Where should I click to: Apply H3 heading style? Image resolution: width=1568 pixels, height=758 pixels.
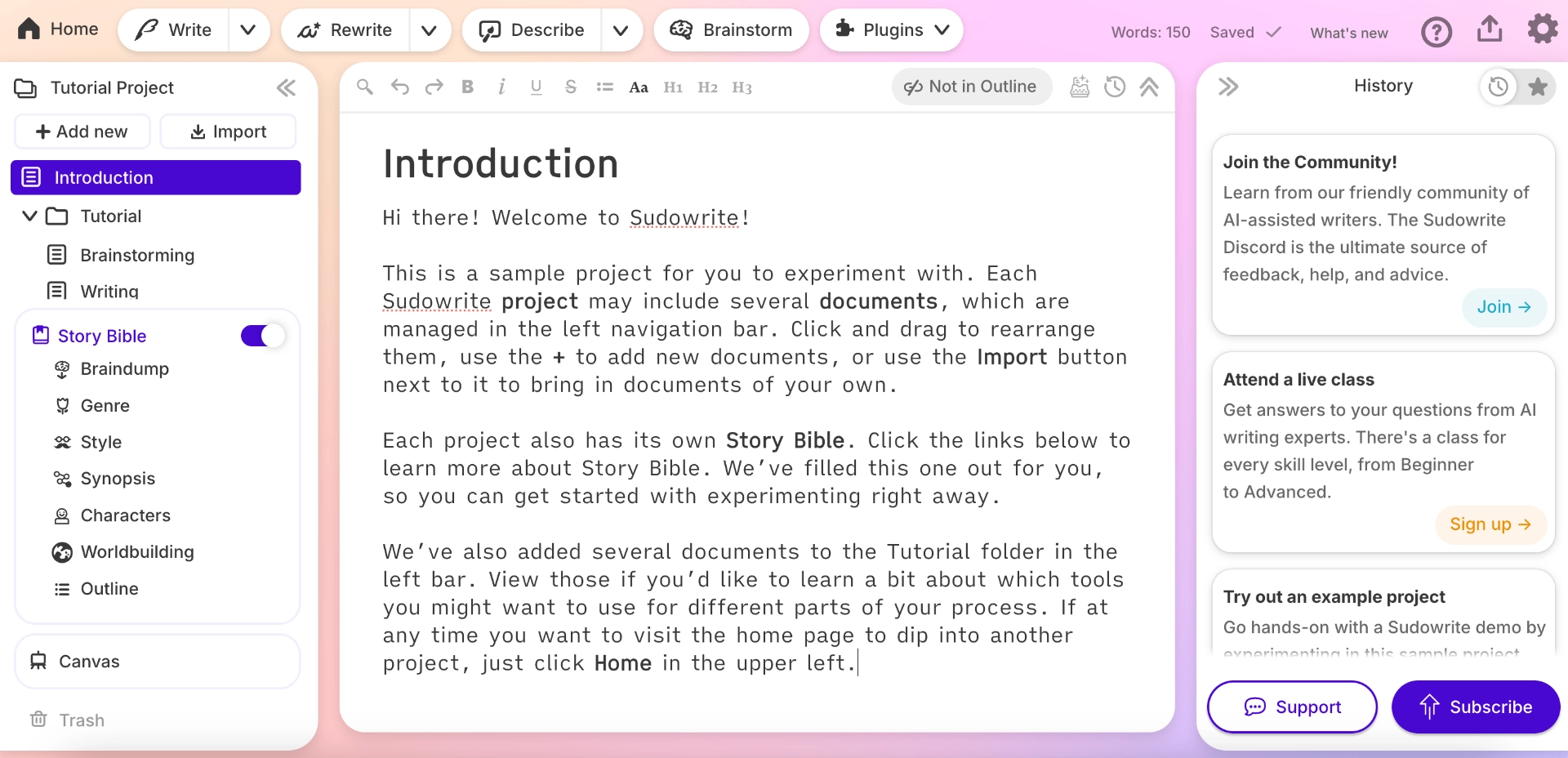[742, 87]
